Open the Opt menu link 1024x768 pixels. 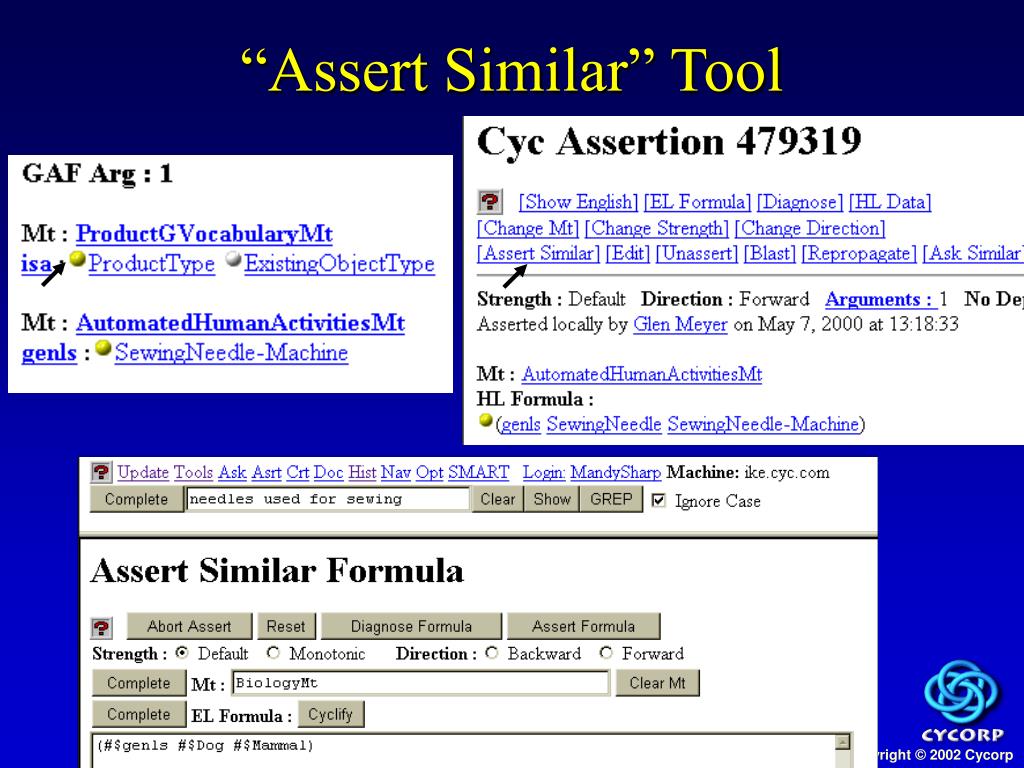[x=430, y=472]
